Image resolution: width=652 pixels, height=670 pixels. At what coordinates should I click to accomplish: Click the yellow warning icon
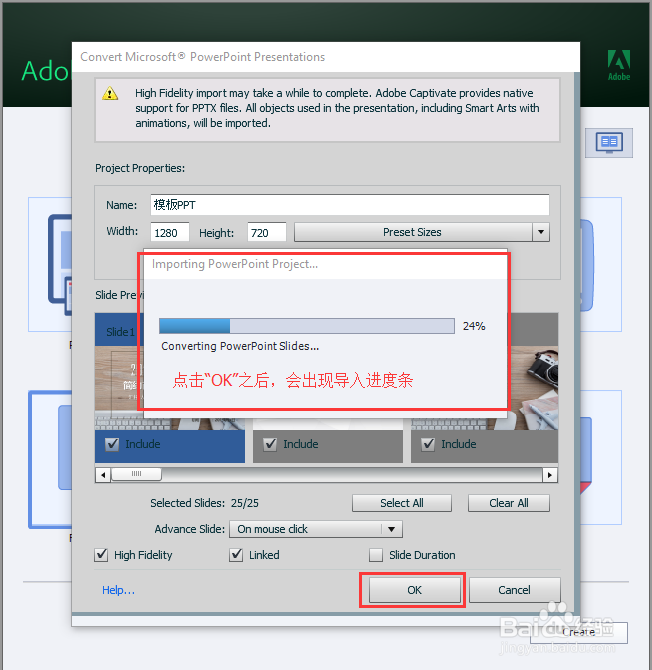tap(110, 93)
